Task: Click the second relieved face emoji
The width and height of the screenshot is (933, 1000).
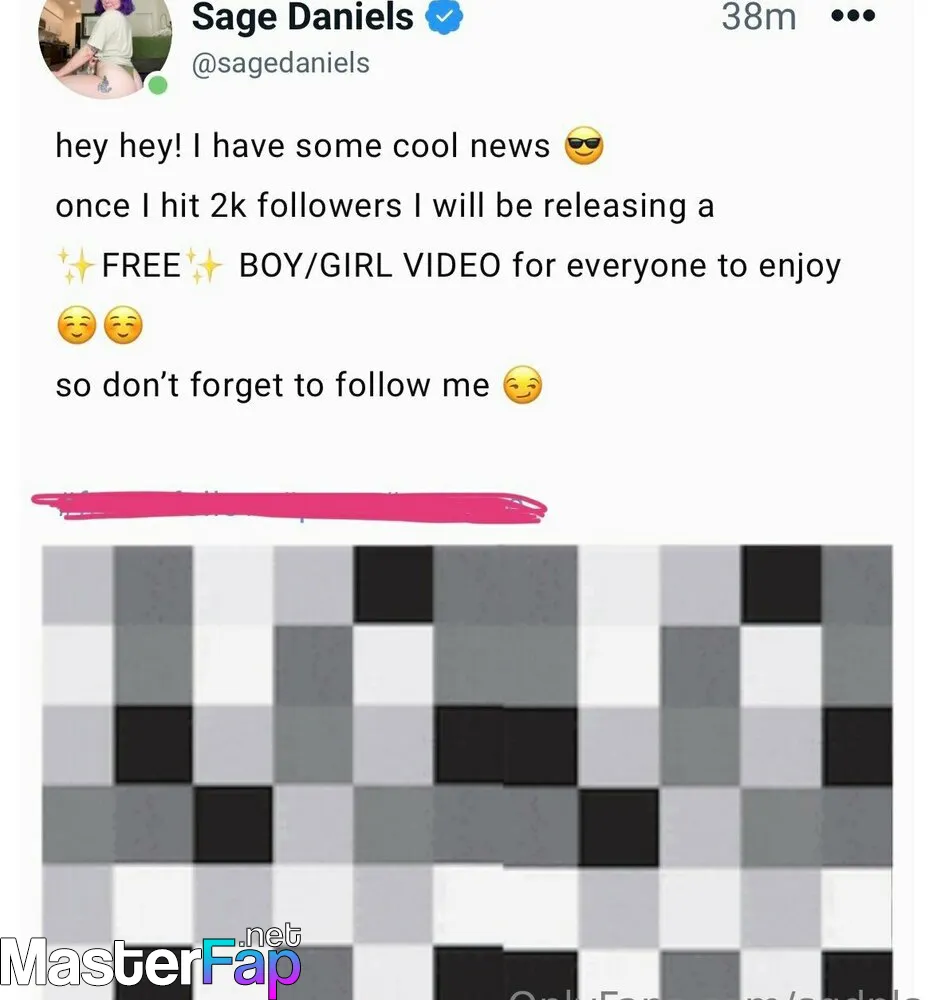Action: click(123, 325)
